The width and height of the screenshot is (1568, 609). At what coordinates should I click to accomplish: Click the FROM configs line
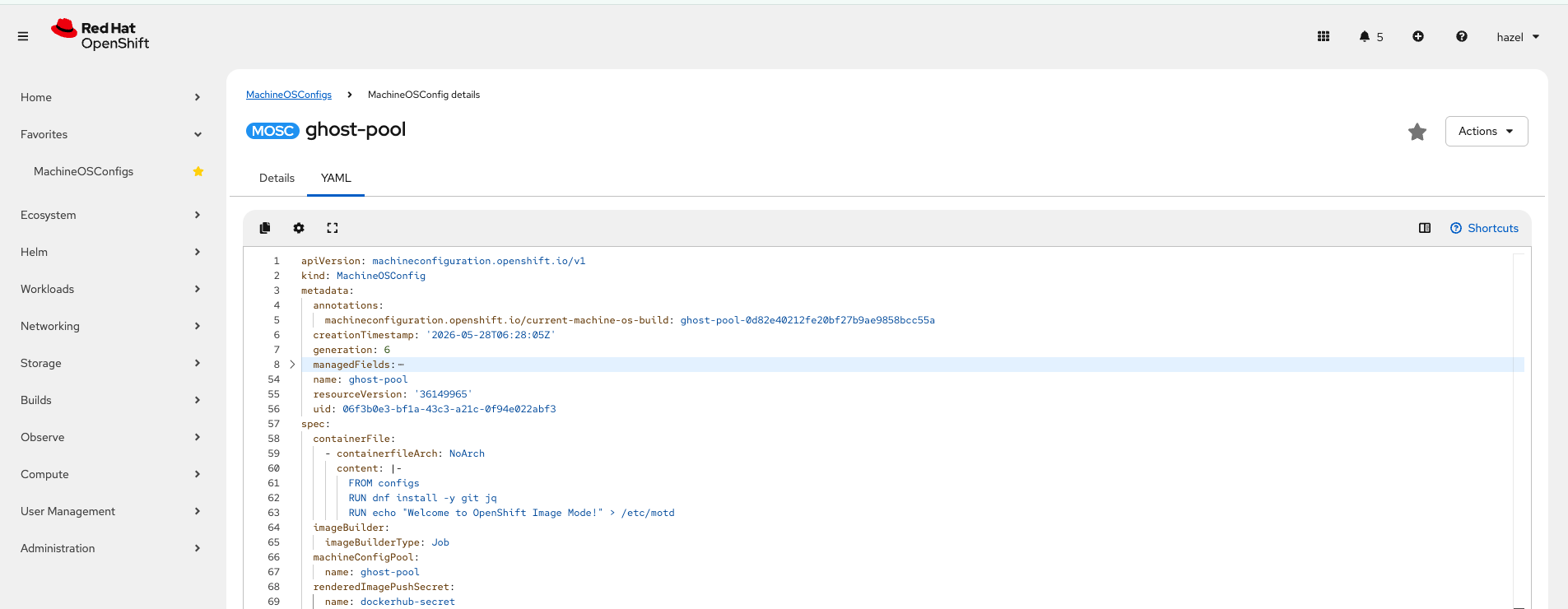pyautogui.click(x=384, y=483)
